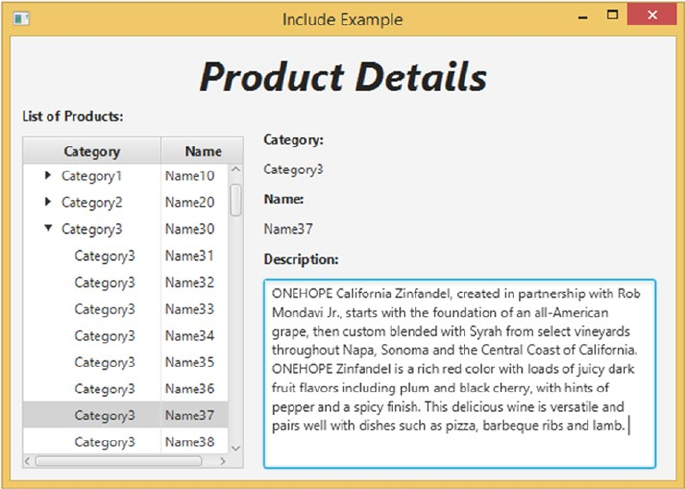The height and width of the screenshot is (489, 685).
Task: Click the Category3 value in details pane
Action: point(293,170)
